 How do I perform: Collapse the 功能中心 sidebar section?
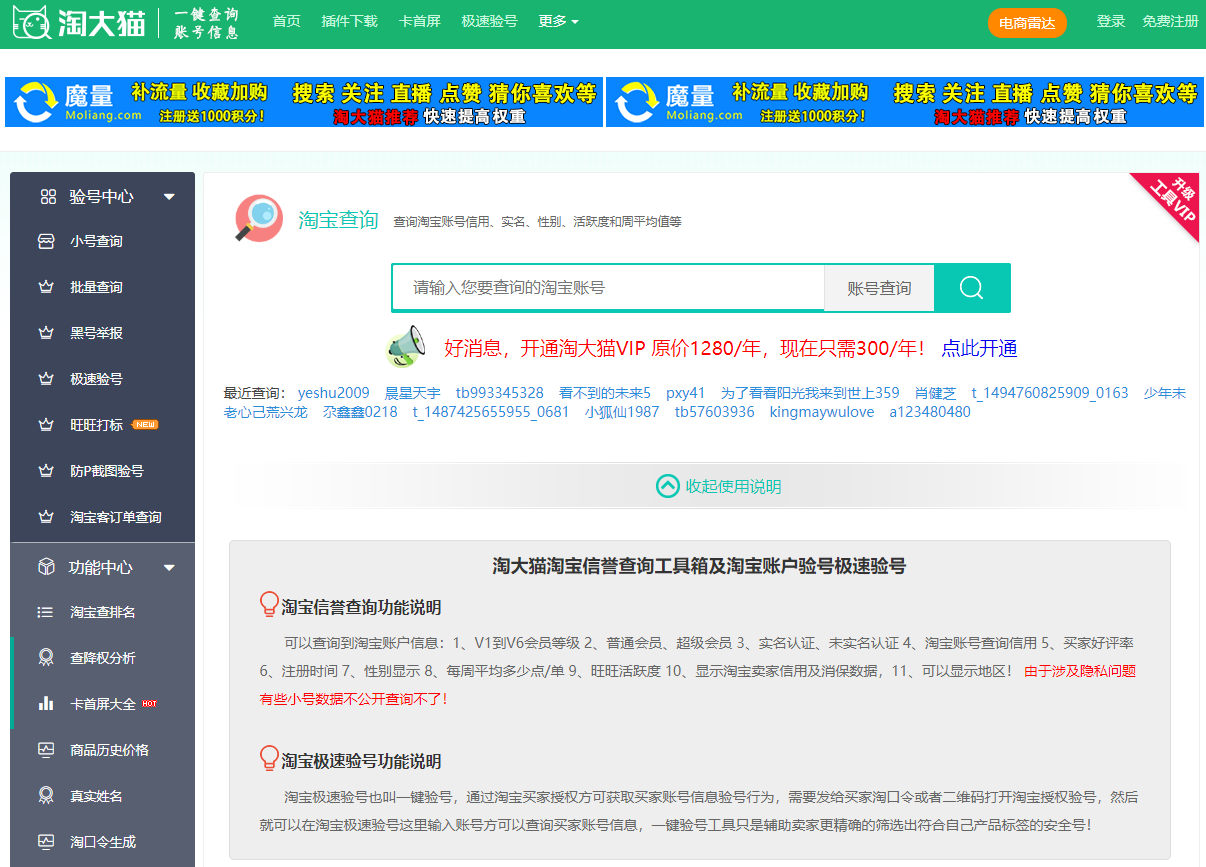coord(169,568)
